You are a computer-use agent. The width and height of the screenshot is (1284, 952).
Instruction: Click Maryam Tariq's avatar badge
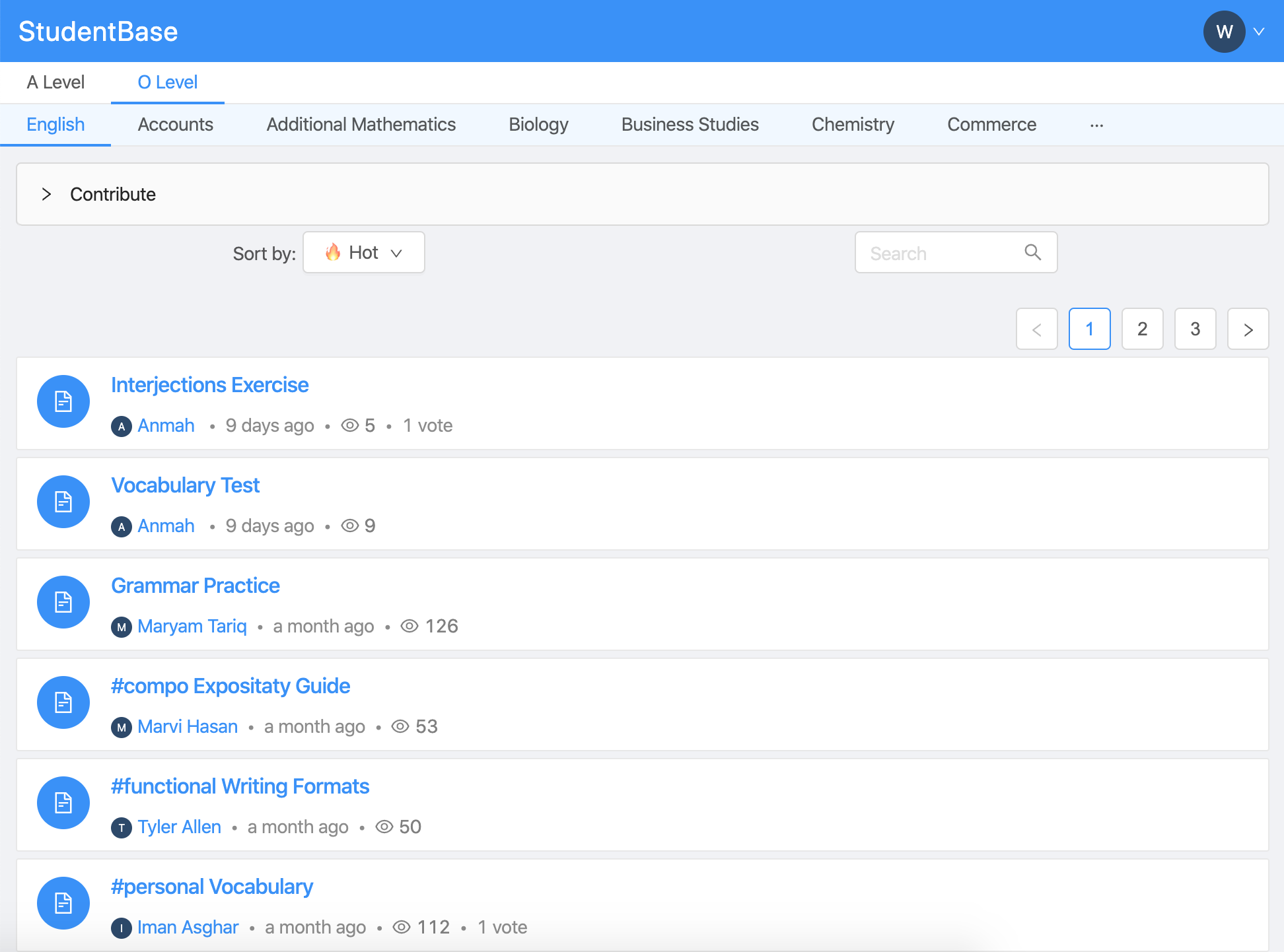121,627
